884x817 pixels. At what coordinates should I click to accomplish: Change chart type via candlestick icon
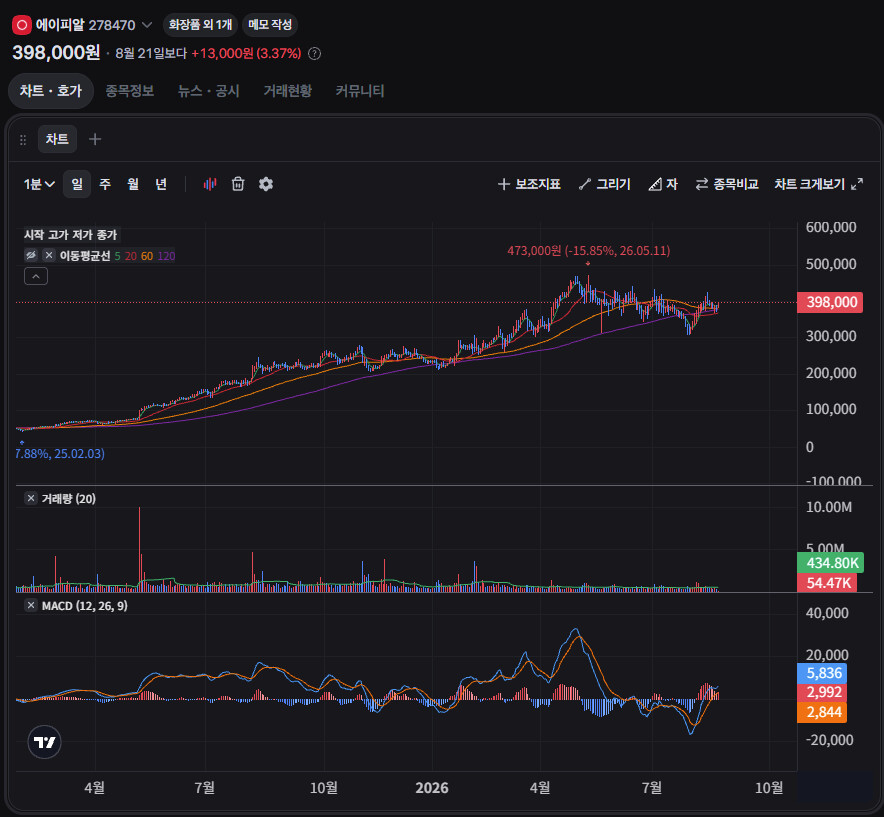(210, 184)
